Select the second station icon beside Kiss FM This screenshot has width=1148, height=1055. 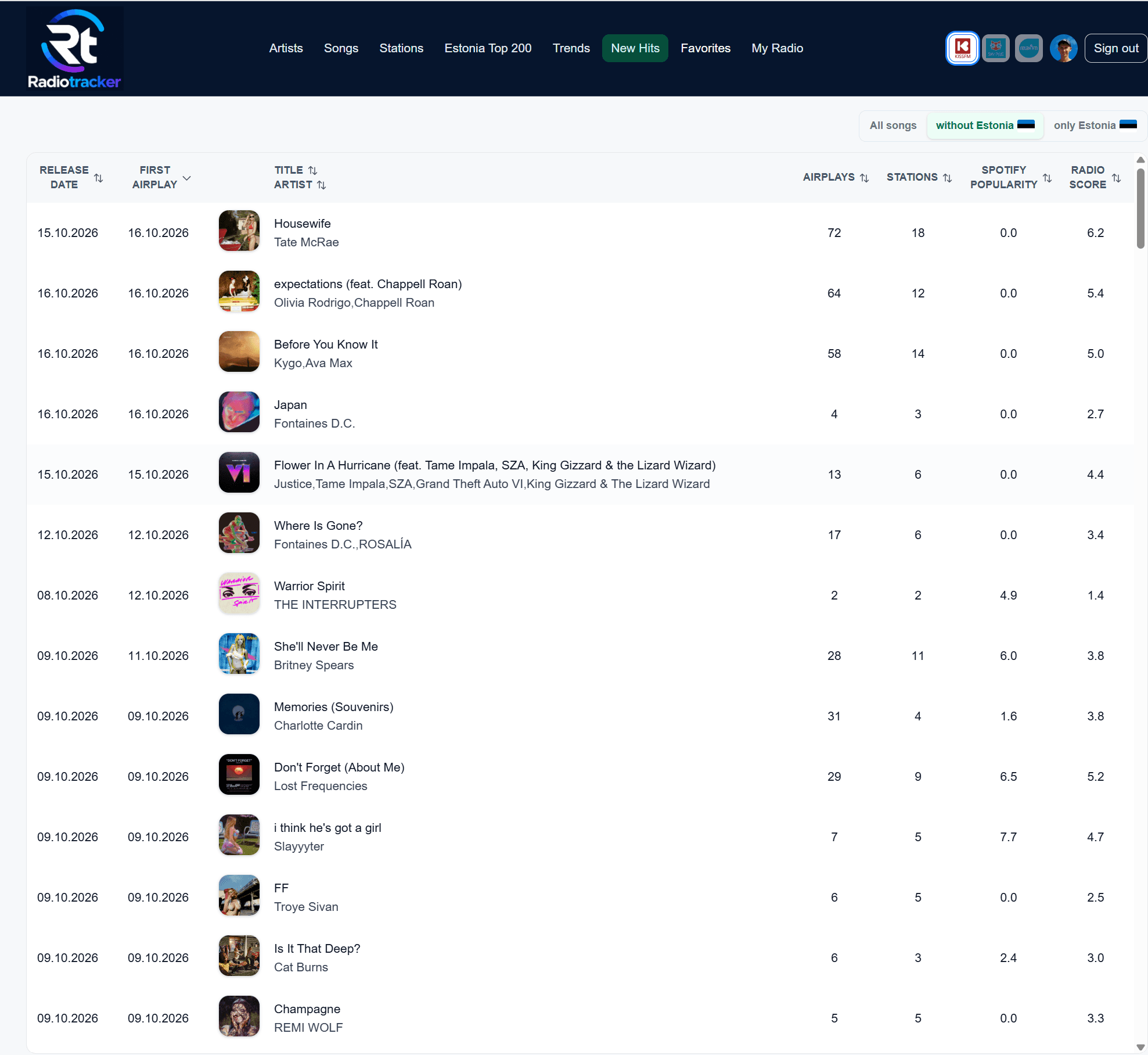[995, 48]
